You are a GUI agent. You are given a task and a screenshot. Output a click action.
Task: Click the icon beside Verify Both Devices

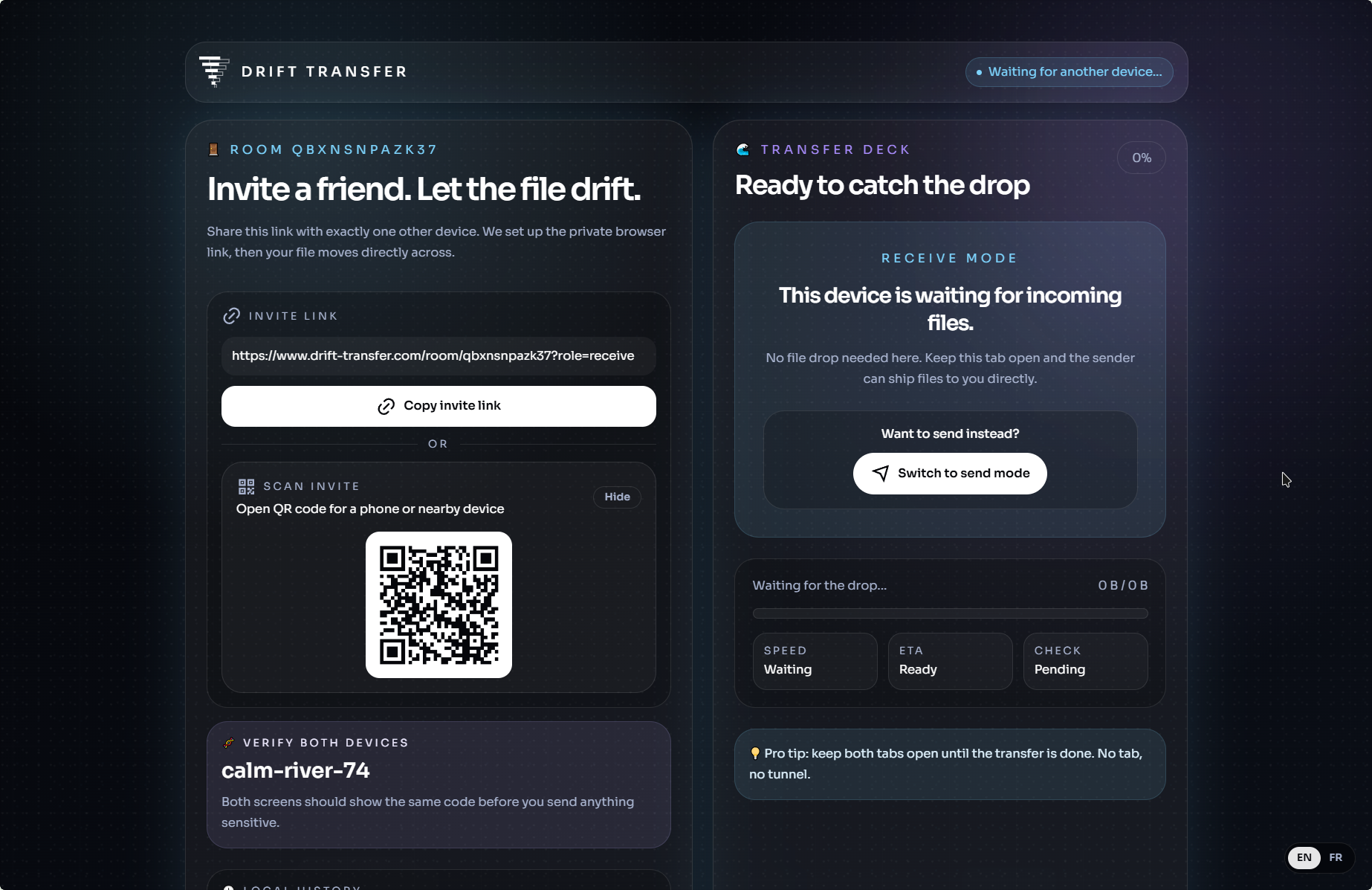[229, 743]
